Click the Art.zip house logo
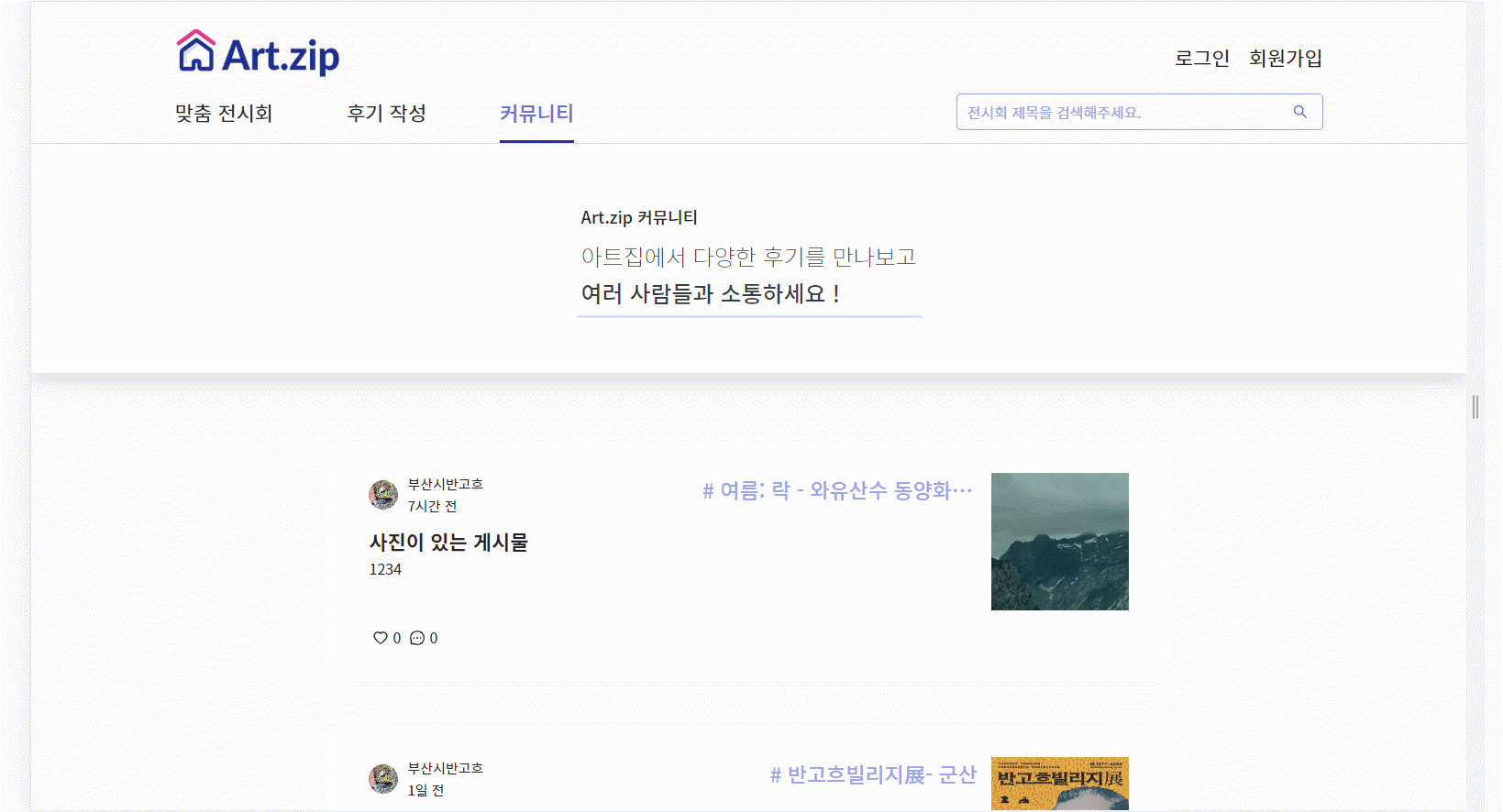The width and height of the screenshot is (1503, 812). 258,53
